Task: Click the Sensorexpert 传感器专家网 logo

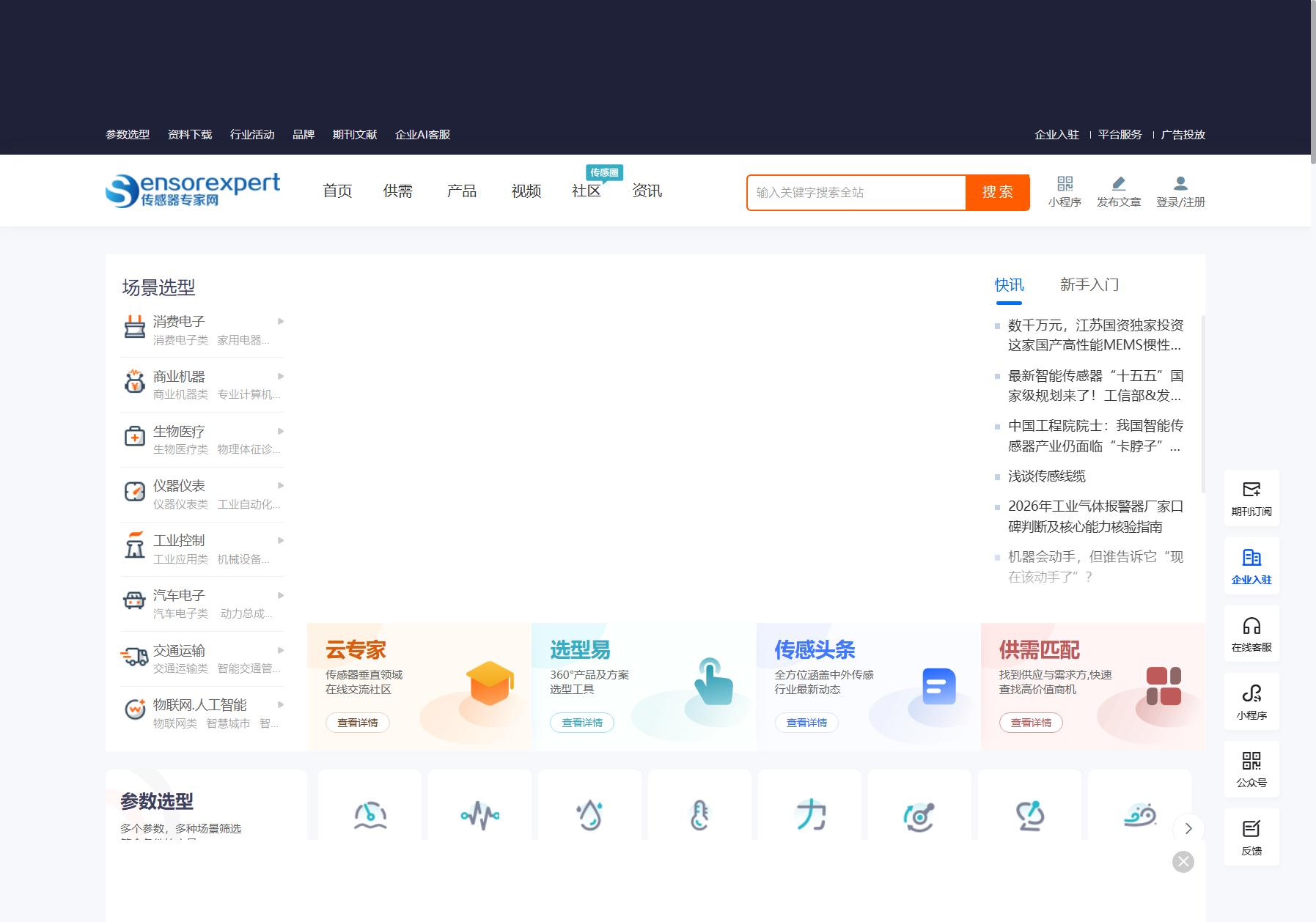Action: [193, 191]
